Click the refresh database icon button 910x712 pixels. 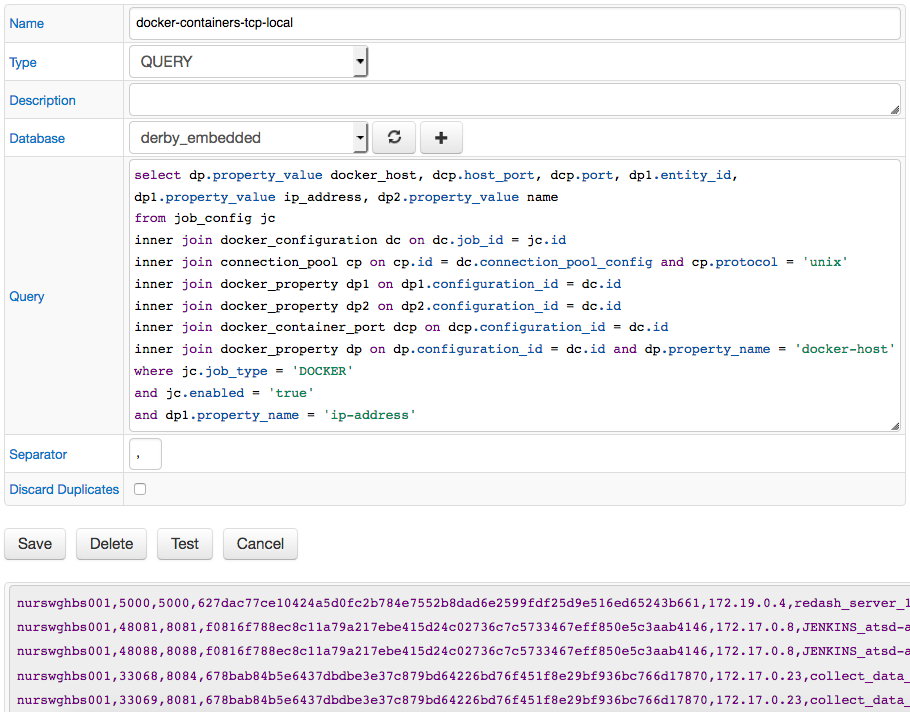click(394, 138)
